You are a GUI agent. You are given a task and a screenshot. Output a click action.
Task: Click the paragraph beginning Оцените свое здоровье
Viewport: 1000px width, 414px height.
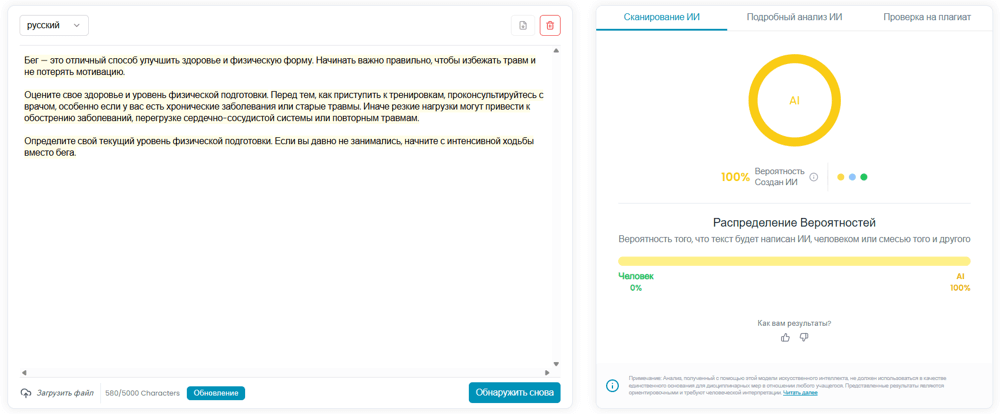tap(283, 107)
